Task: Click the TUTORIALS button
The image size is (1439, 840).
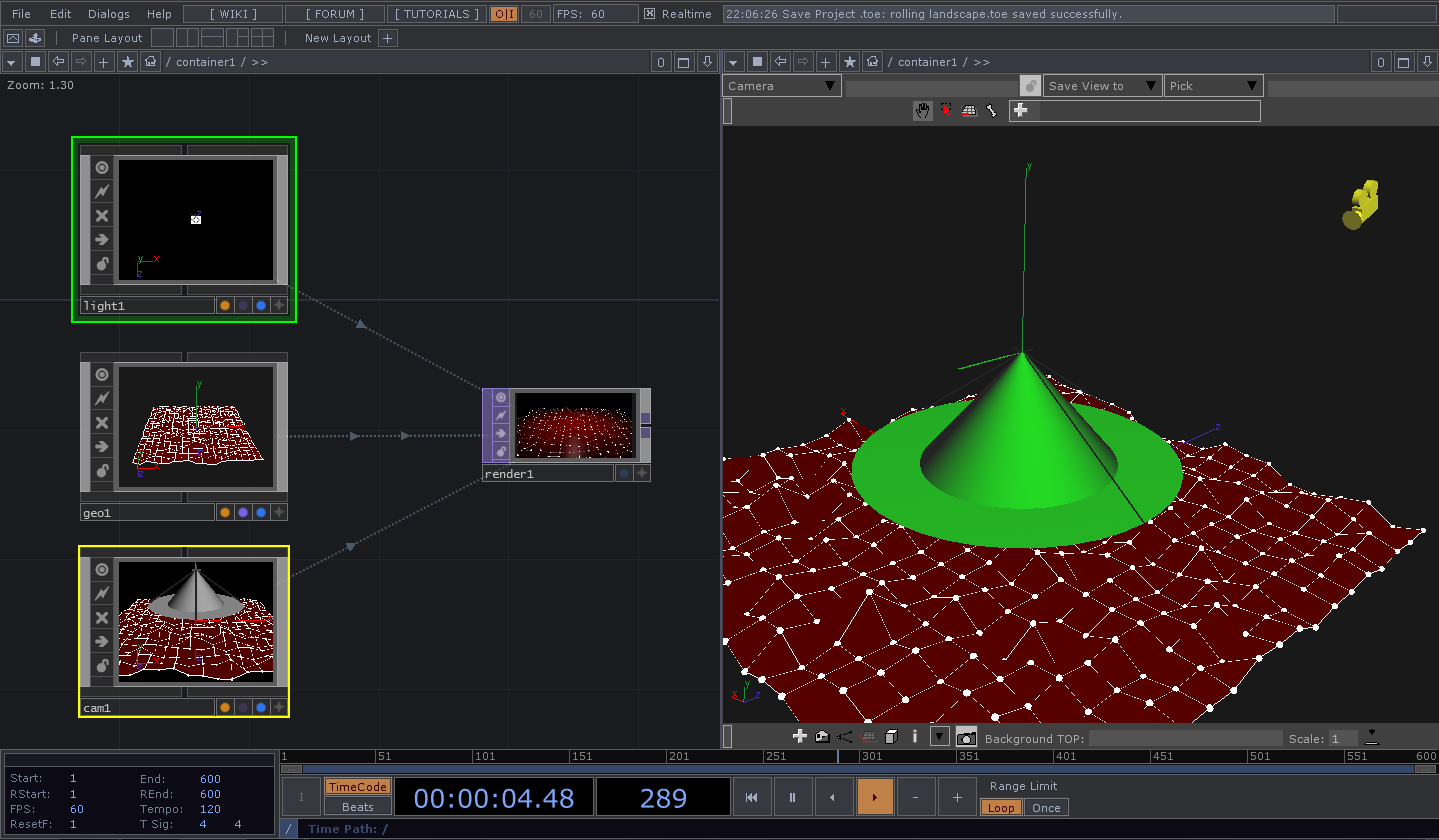Action: click(437, 14)
